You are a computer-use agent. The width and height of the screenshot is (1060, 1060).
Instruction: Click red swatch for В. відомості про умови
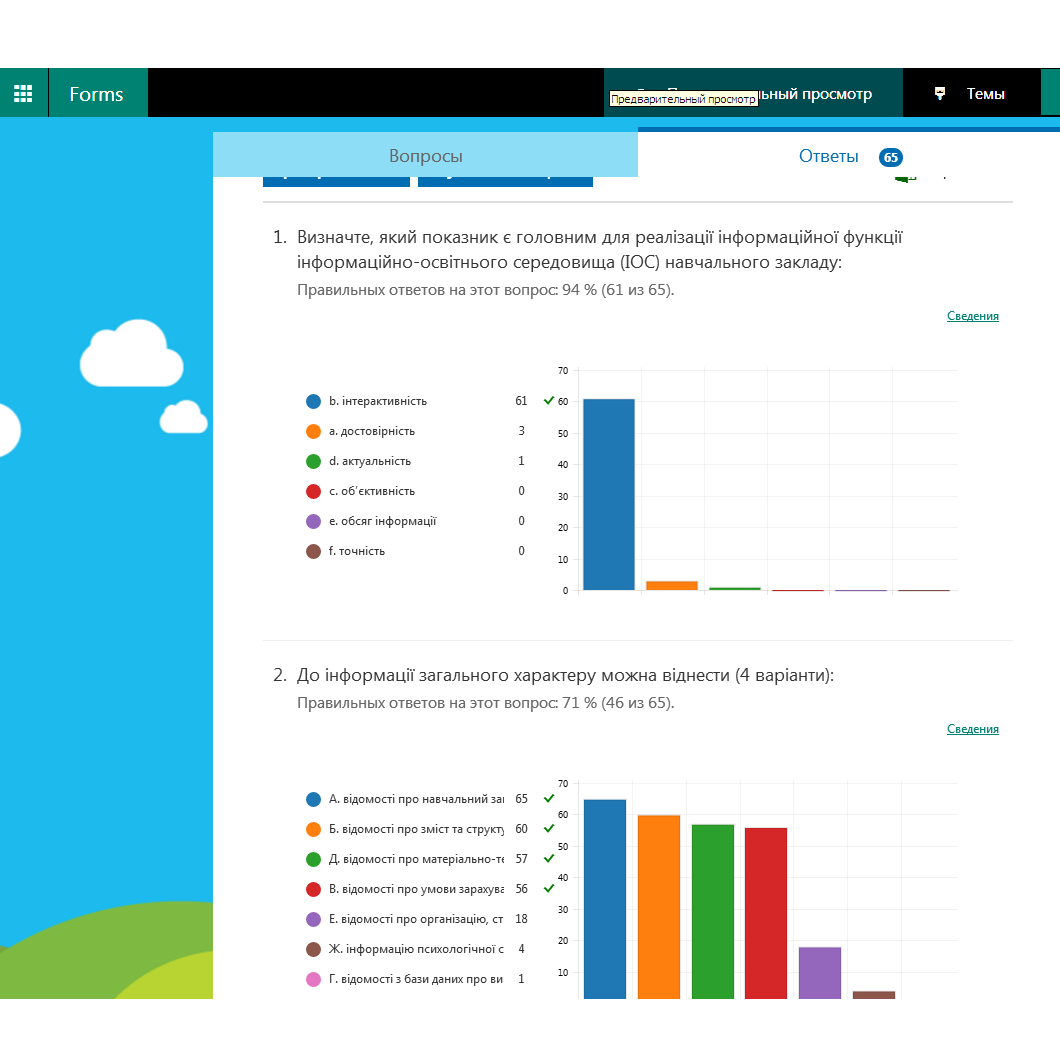313,889
